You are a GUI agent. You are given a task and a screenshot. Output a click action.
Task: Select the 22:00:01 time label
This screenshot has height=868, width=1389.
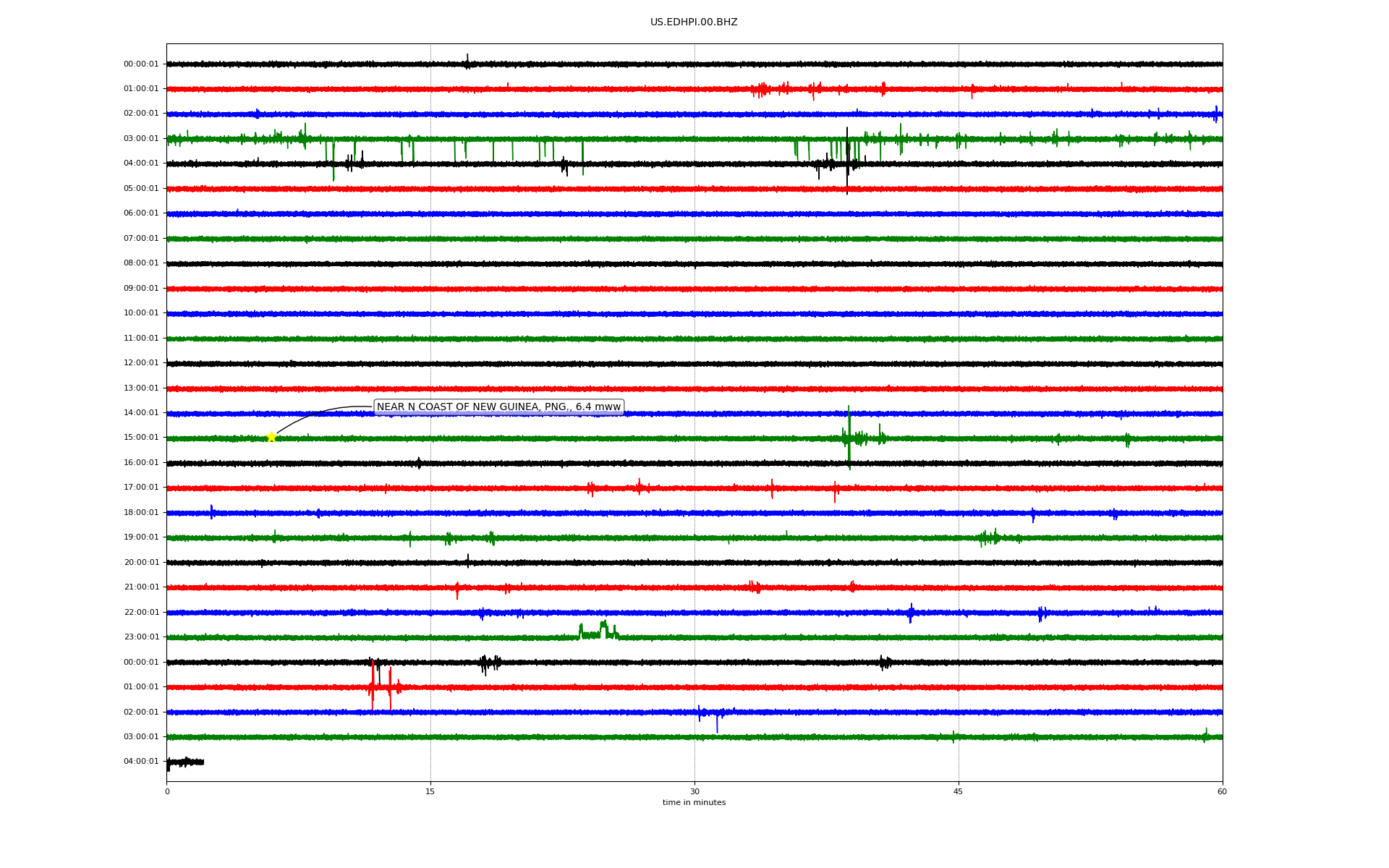141,613
